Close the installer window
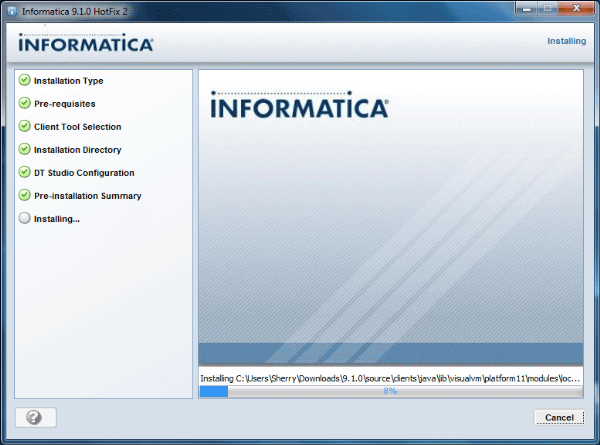Screen dimensions: 600x445 pos(576,8)
